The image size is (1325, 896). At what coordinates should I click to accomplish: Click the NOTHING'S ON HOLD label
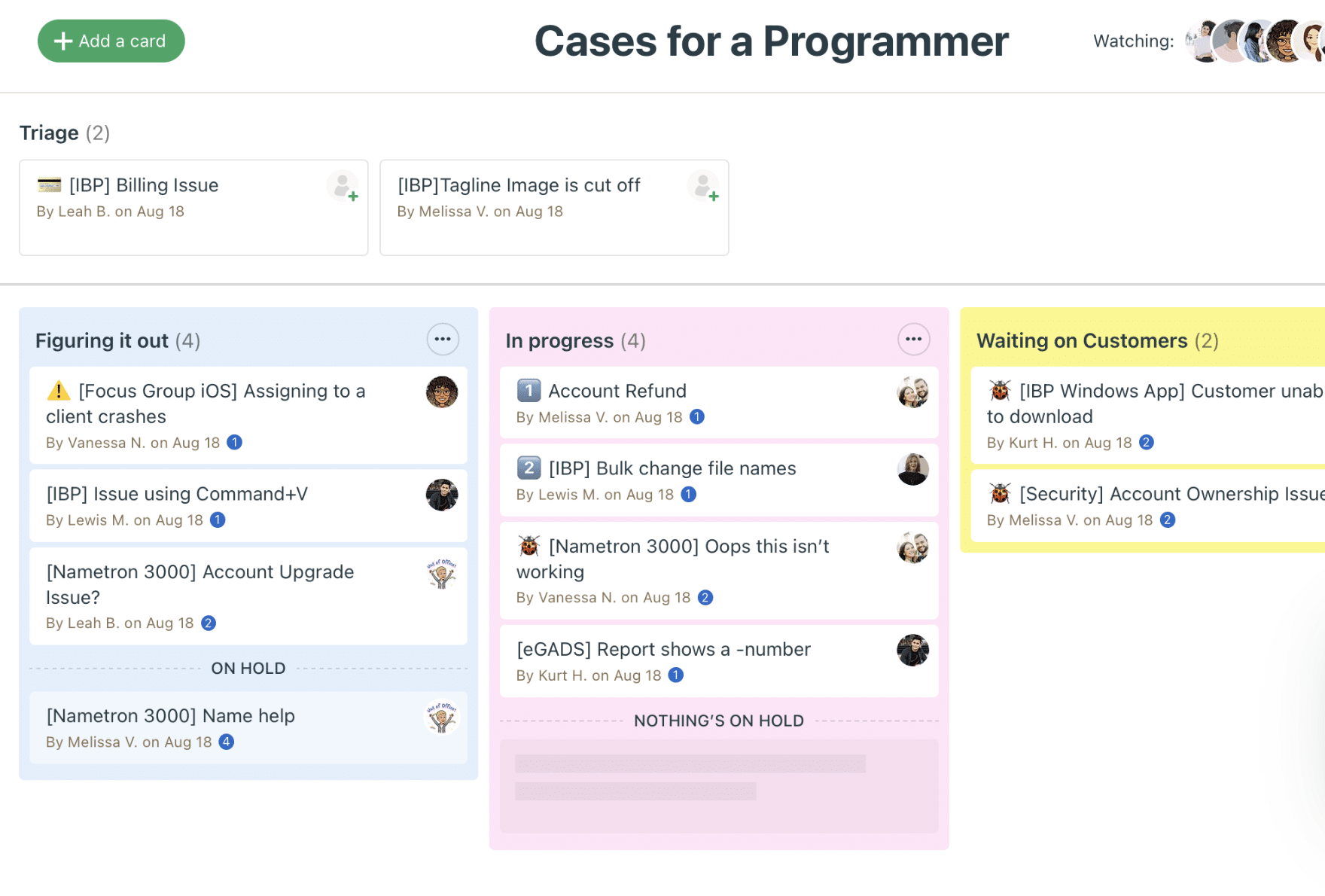point(719,721)
